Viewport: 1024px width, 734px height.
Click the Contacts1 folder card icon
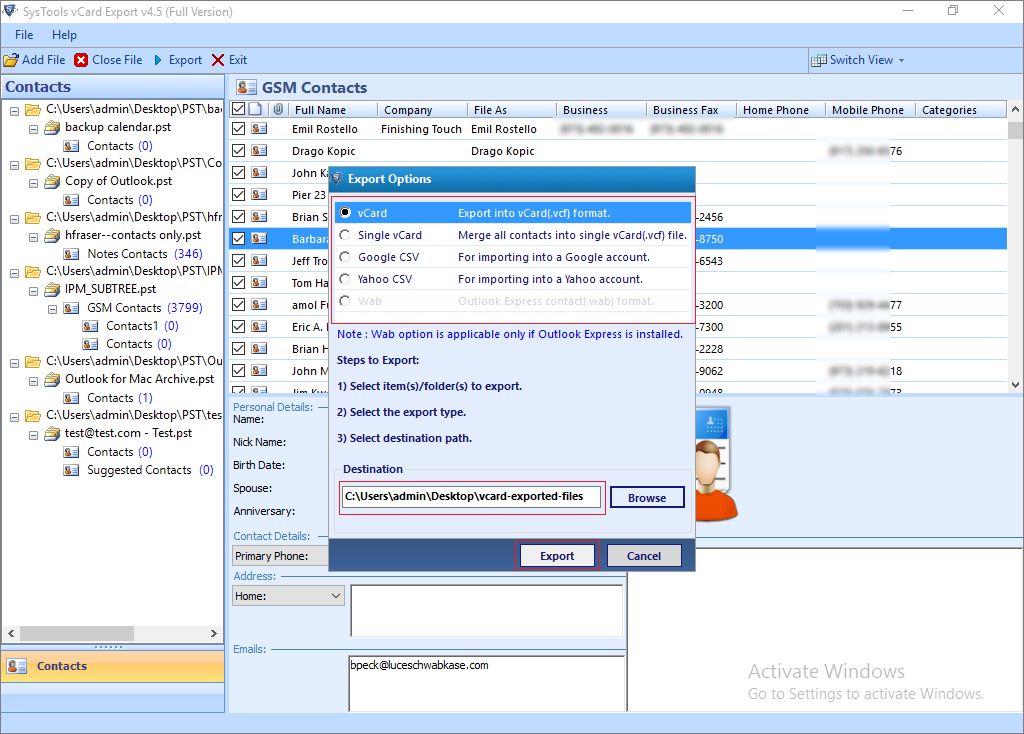[x=90, y=326]
